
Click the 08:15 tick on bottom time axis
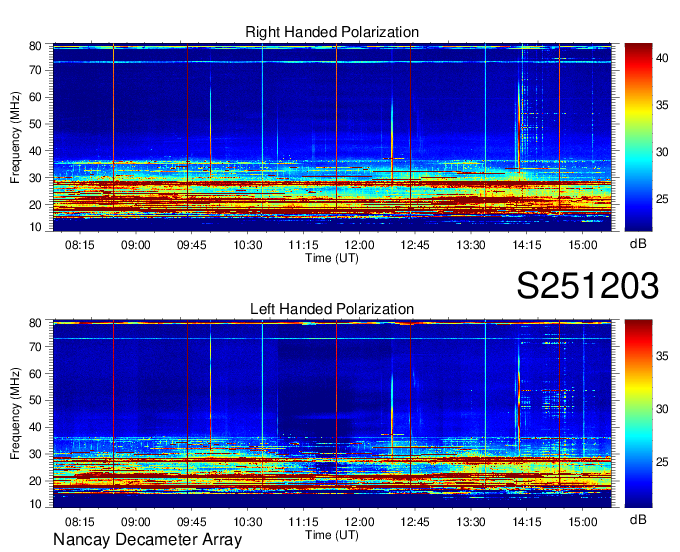pyautogui.click(x=80, y=521)
